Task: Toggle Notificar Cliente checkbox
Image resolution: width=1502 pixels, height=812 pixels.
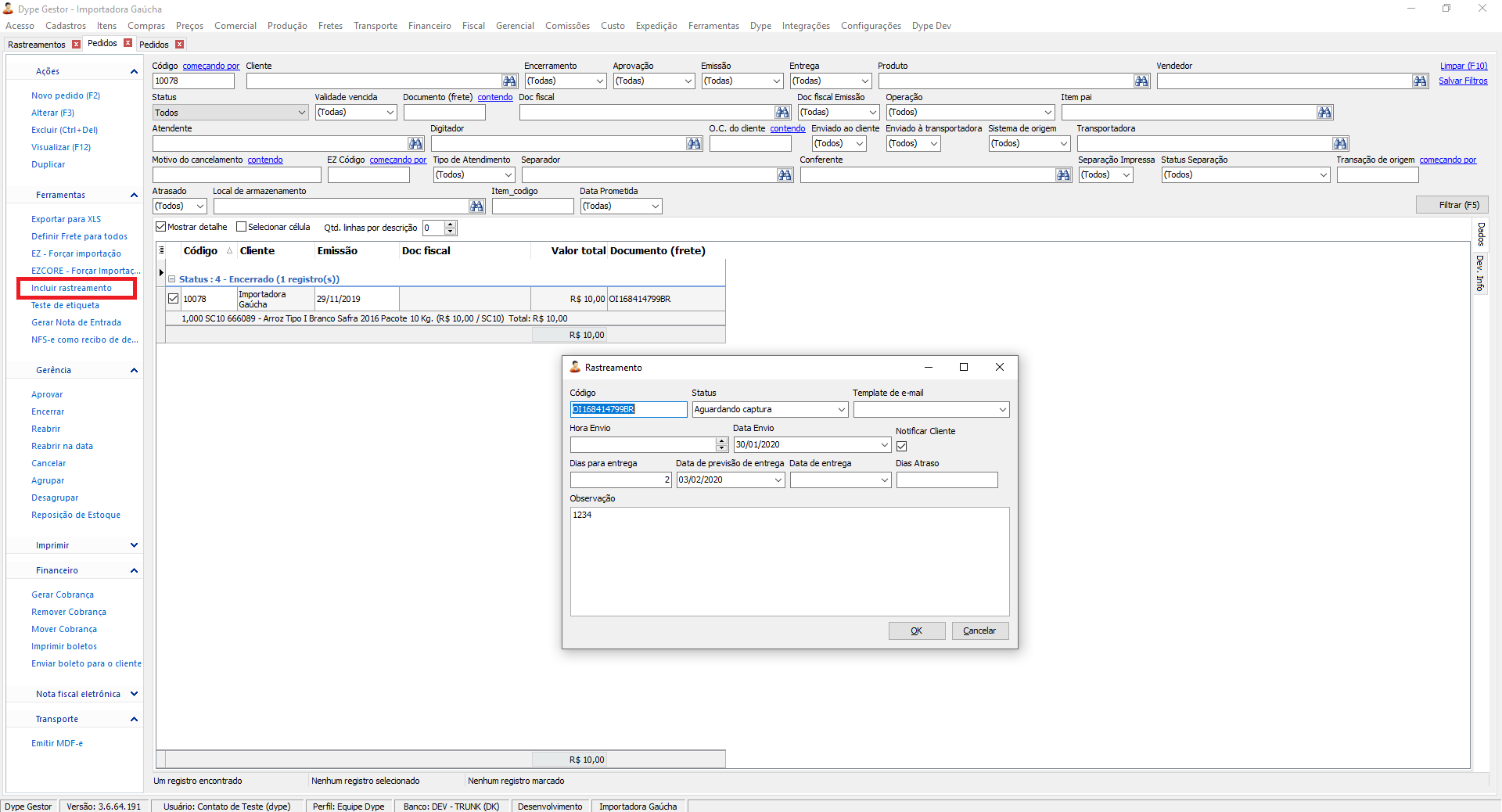Action: [x=901, y=446]
